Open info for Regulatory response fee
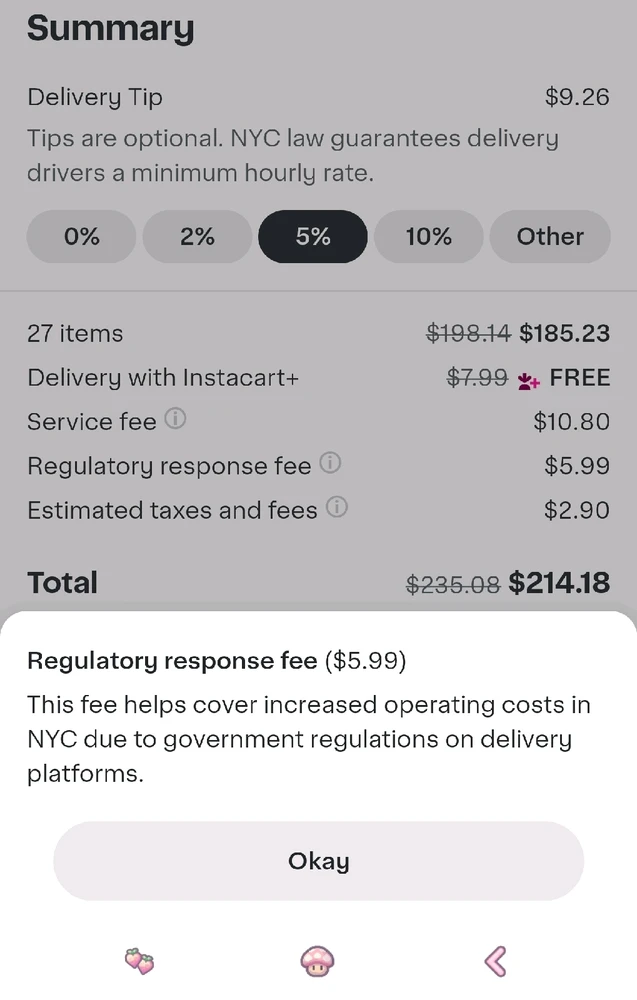 330,464
